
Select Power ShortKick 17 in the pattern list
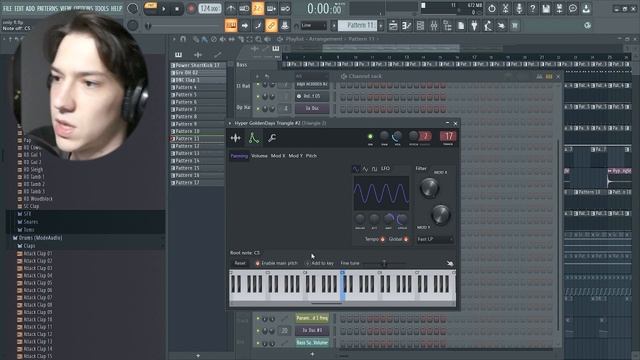point(198,65)
